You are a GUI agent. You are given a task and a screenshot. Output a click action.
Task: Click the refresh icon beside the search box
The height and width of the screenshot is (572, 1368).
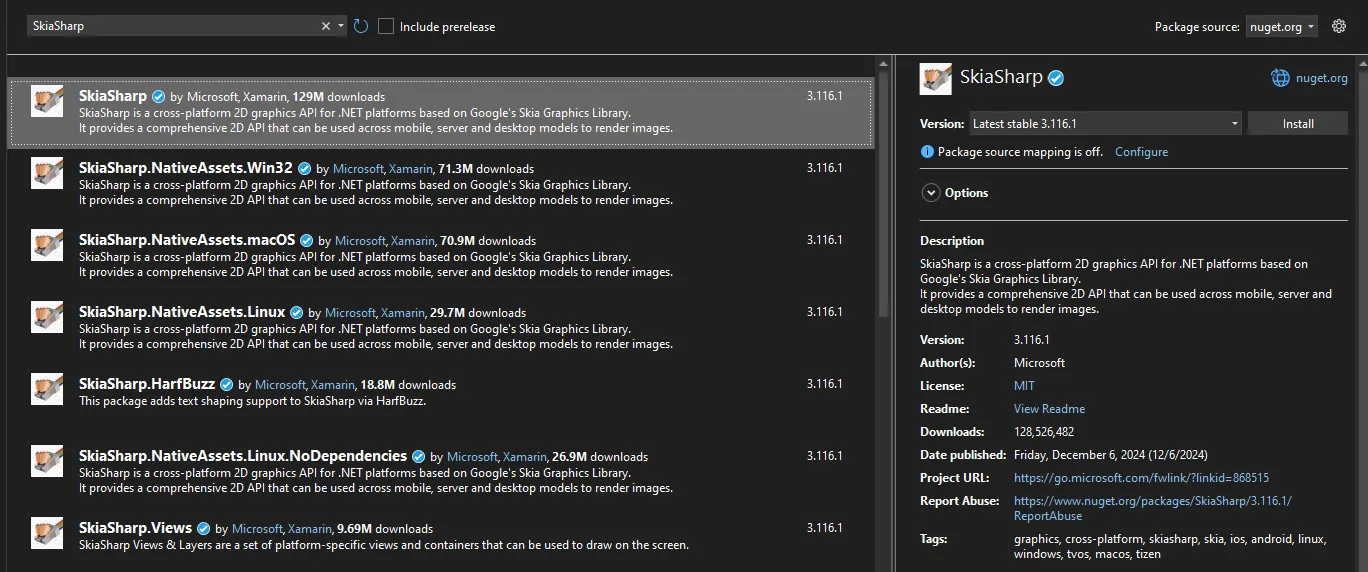(x=361, y=27)
